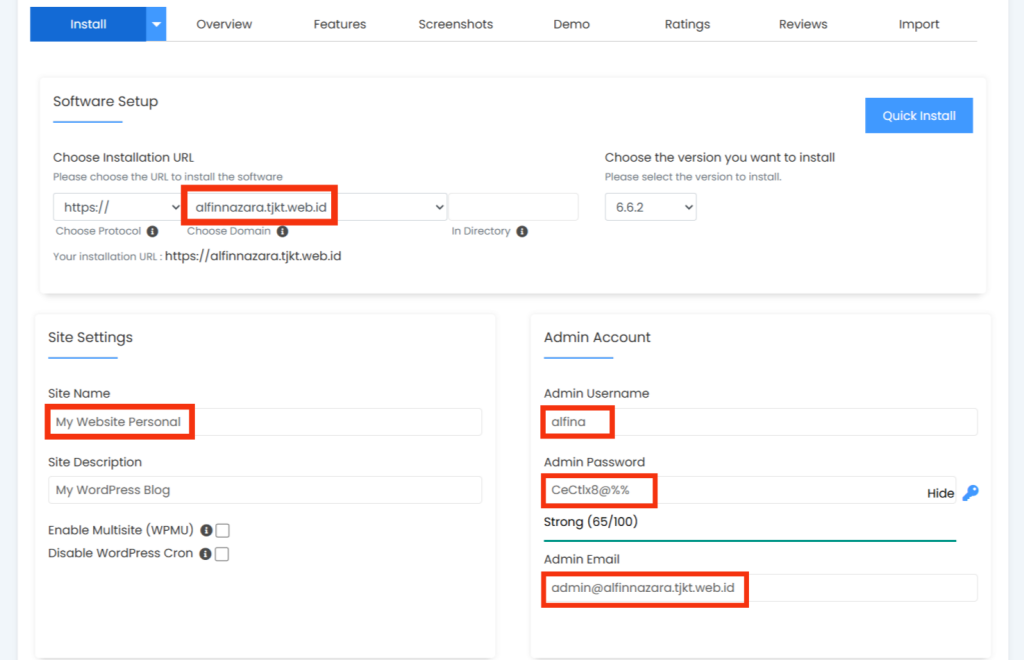Open the version 6.6.2 dropdown
The width and height of the screenshot is (1024, 660).
[x=650, y=207]
